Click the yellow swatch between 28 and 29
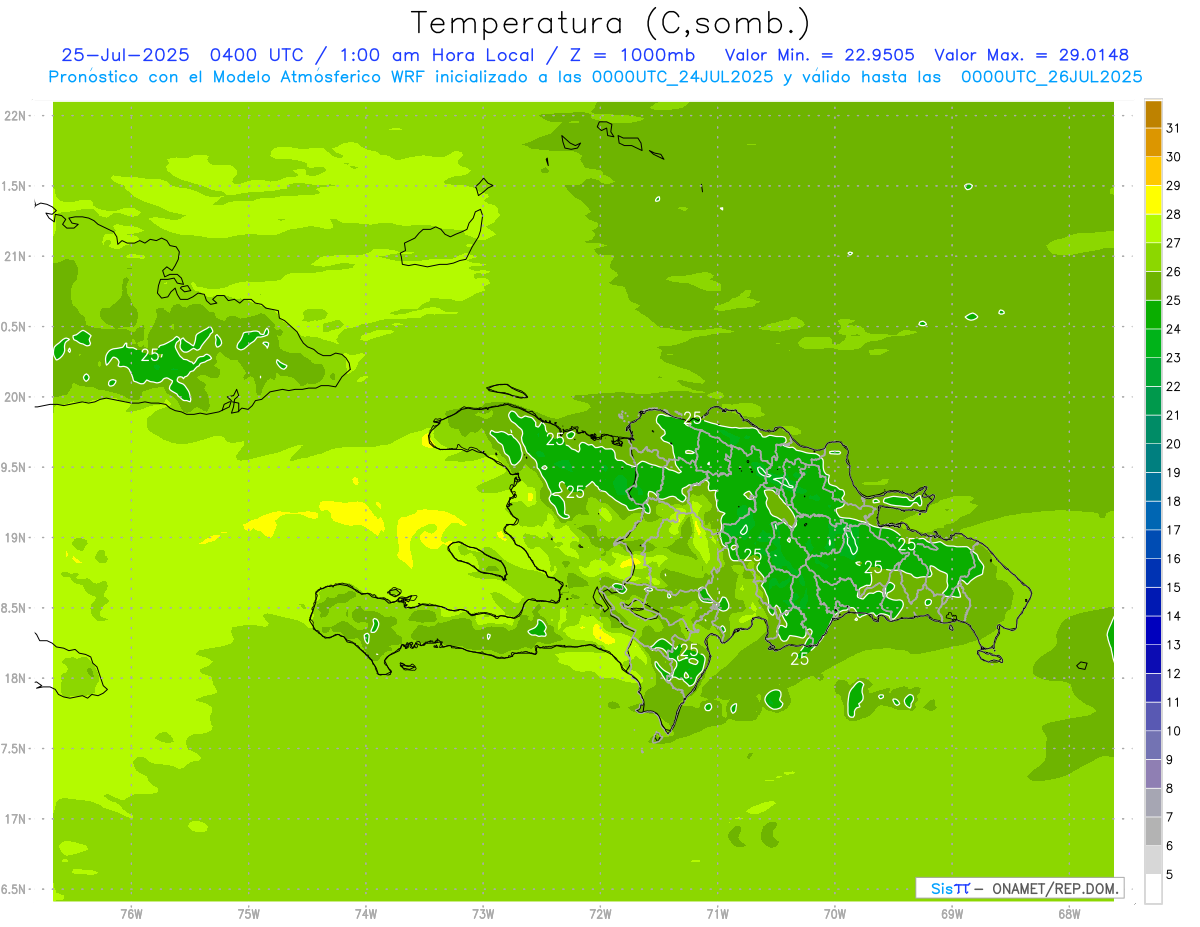 click(1153, 200)
